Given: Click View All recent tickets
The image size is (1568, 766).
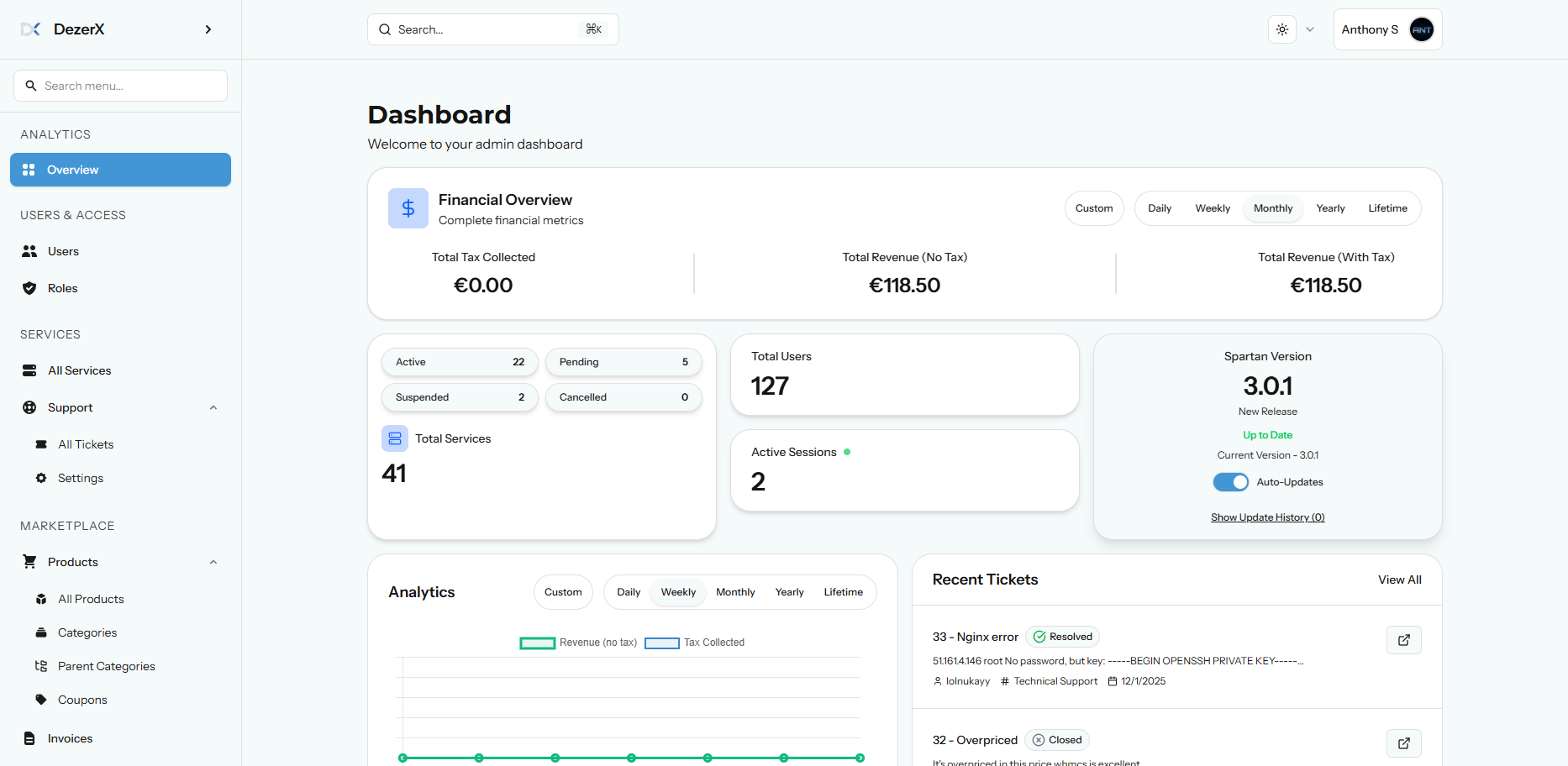Looking at the screenshot, I should (1399, 580).
